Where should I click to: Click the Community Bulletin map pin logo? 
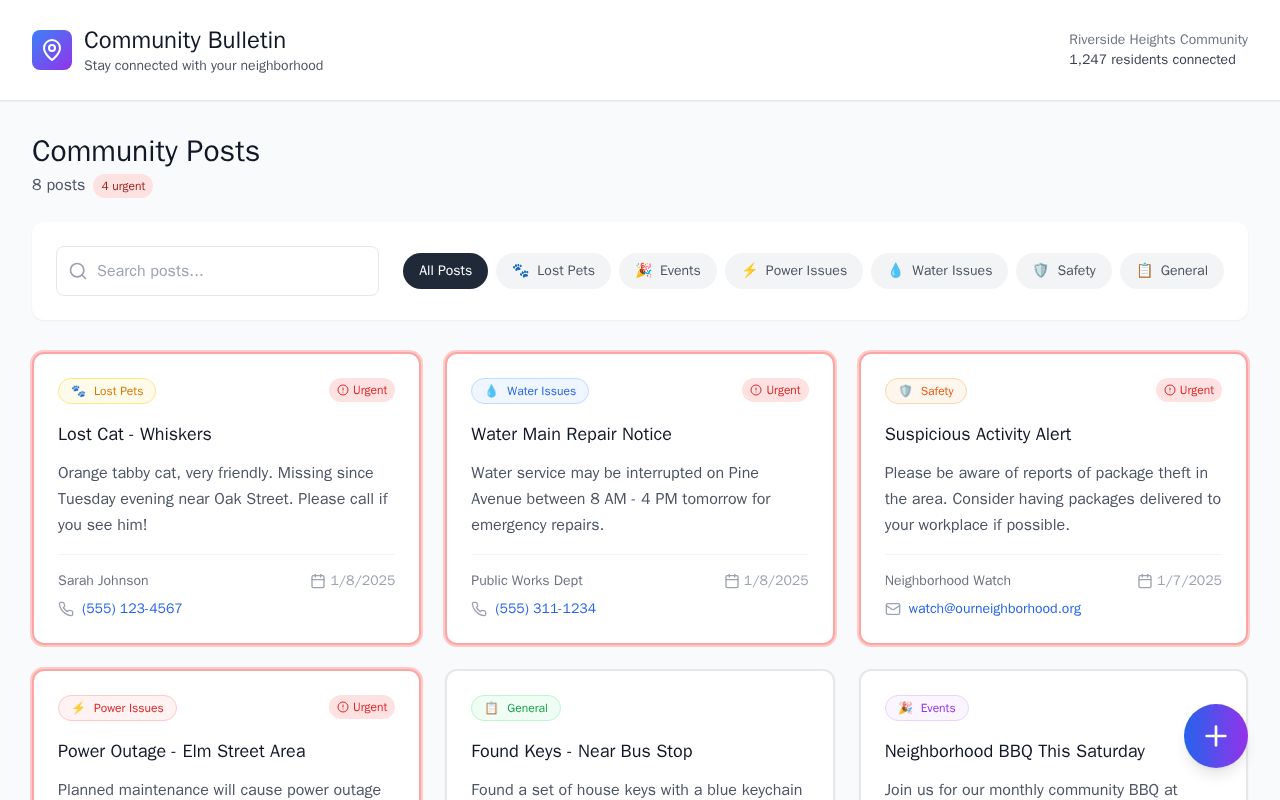(52, 50)
